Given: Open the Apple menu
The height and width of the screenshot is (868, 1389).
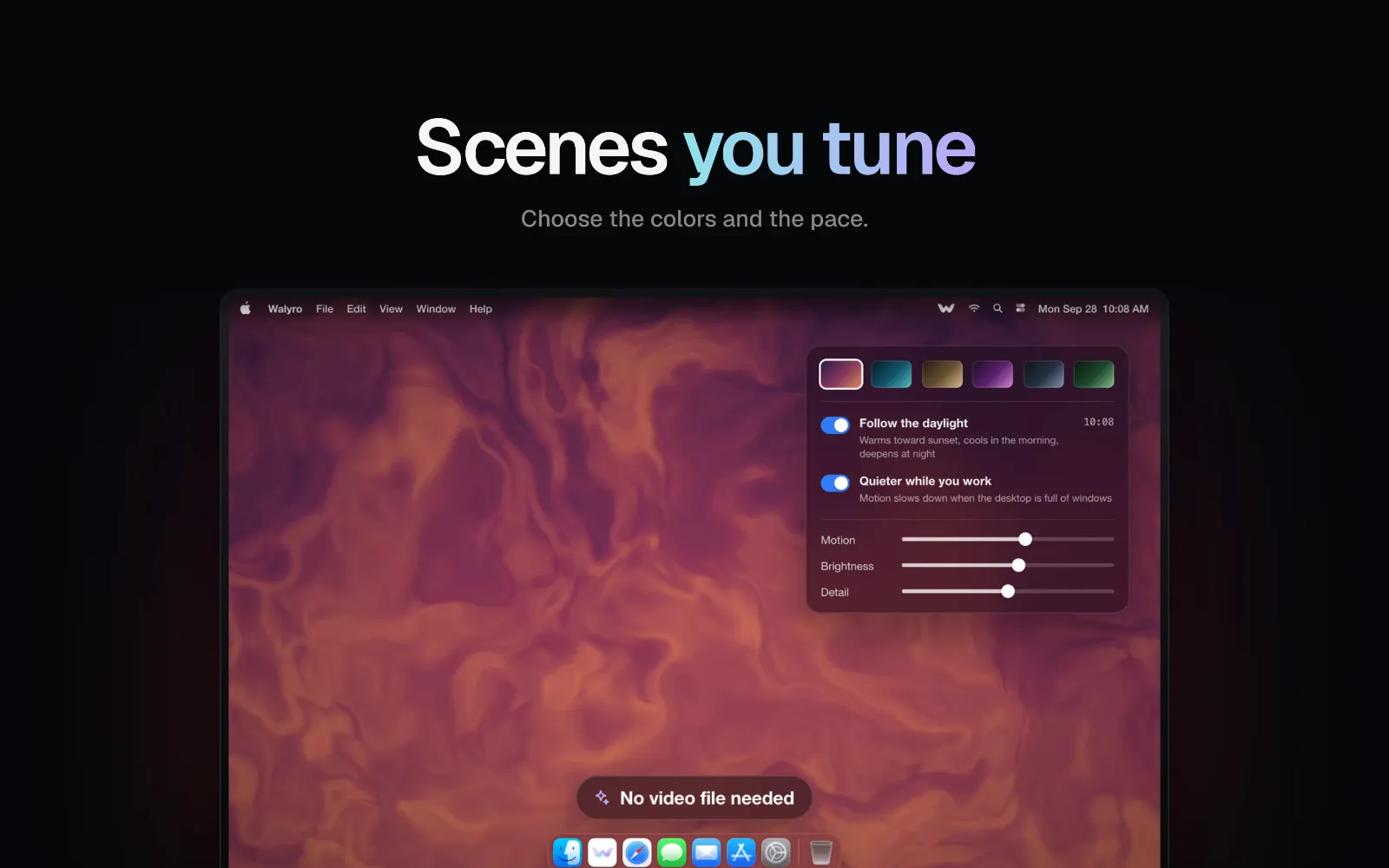Looking at the screenshot, I should (246, 308).
